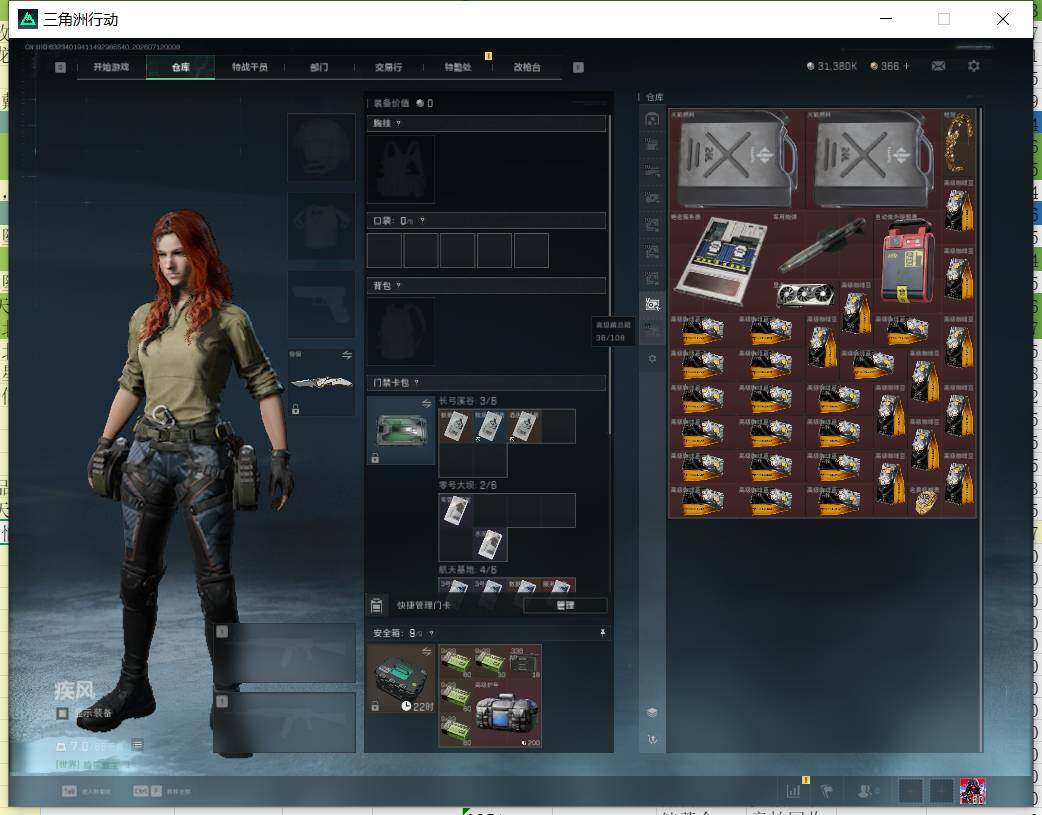Select the graphics card item in warehouse
The width and height of the screenshot is (1042, 815).
(x=805, y=294)
